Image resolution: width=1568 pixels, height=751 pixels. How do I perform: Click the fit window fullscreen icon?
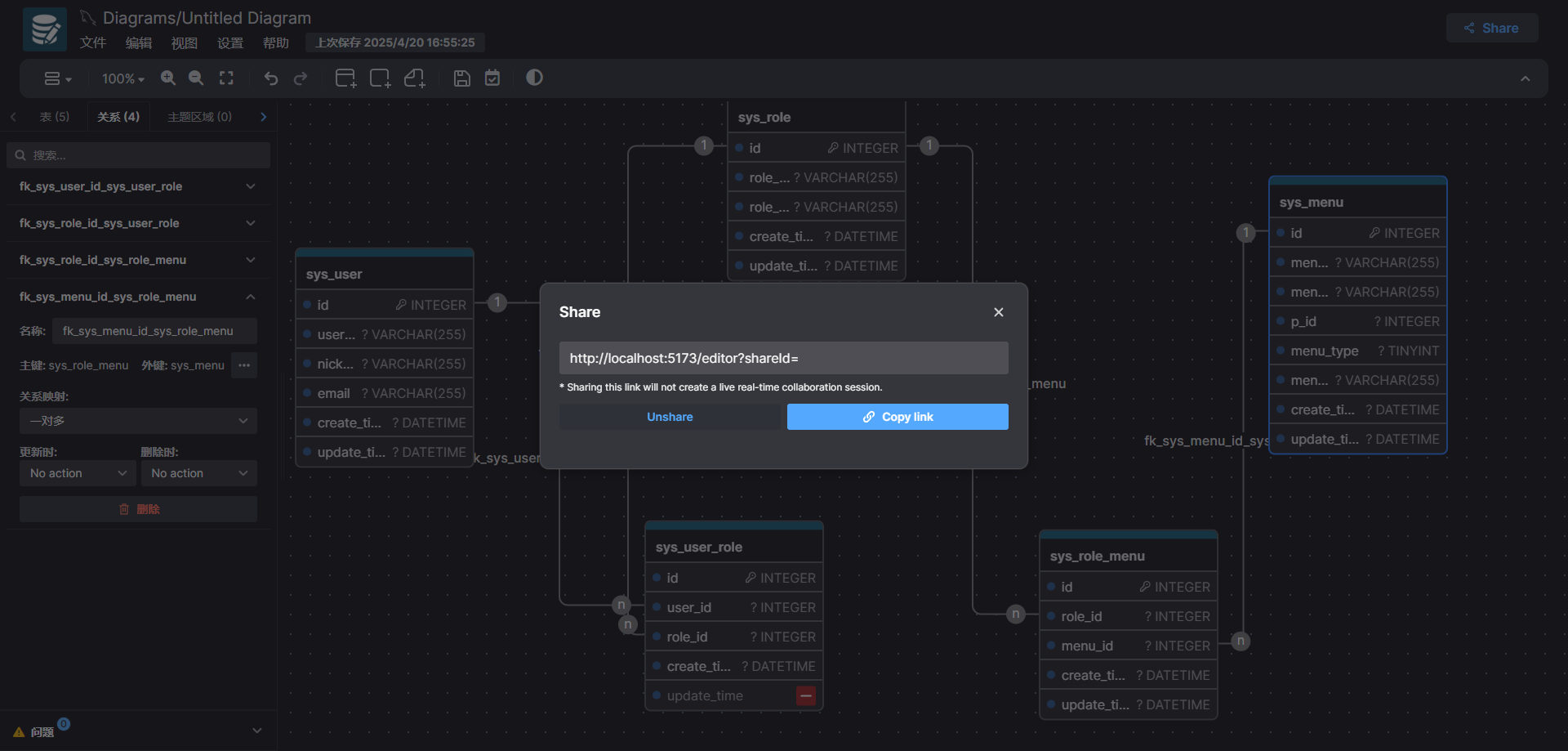[x=226, y=78]
